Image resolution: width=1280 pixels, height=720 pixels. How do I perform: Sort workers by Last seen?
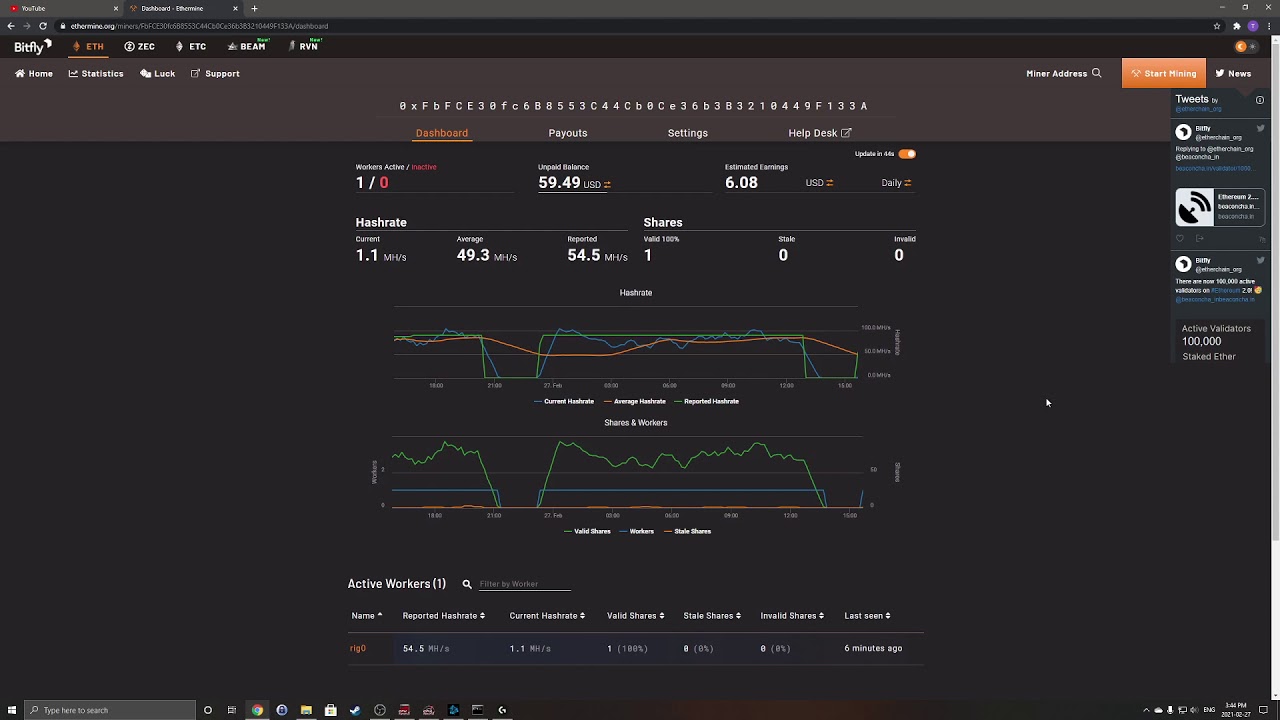point(867,616)
